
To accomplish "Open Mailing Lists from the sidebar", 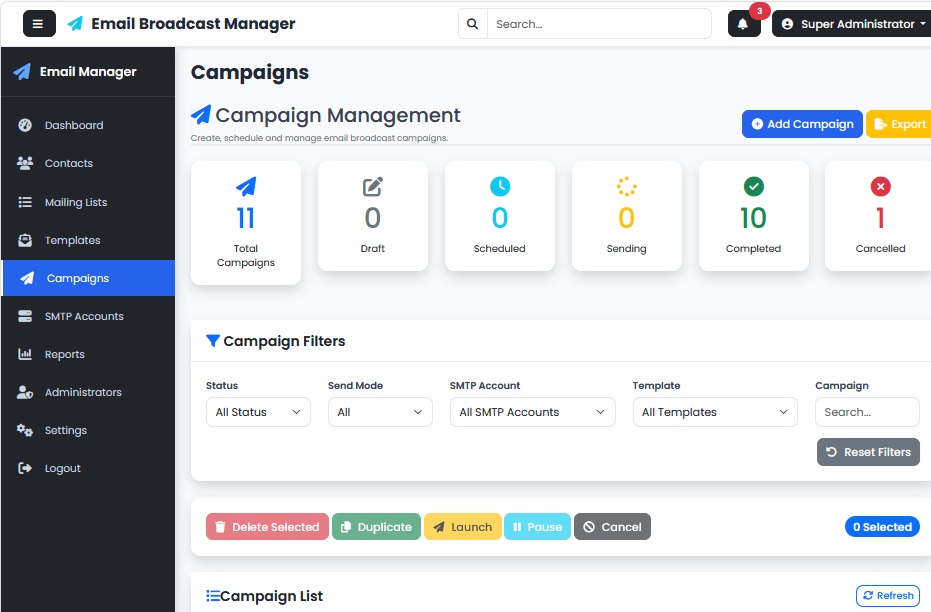I will (88, 202).
